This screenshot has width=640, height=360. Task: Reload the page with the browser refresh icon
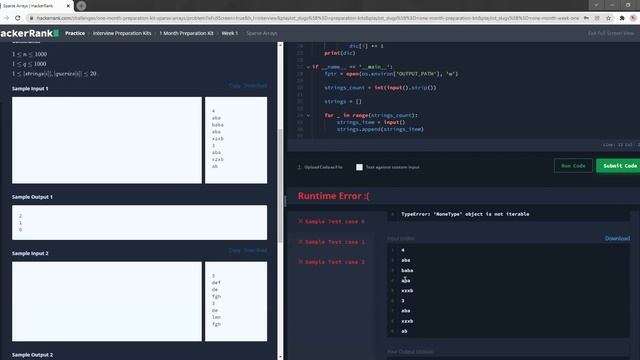18,18
